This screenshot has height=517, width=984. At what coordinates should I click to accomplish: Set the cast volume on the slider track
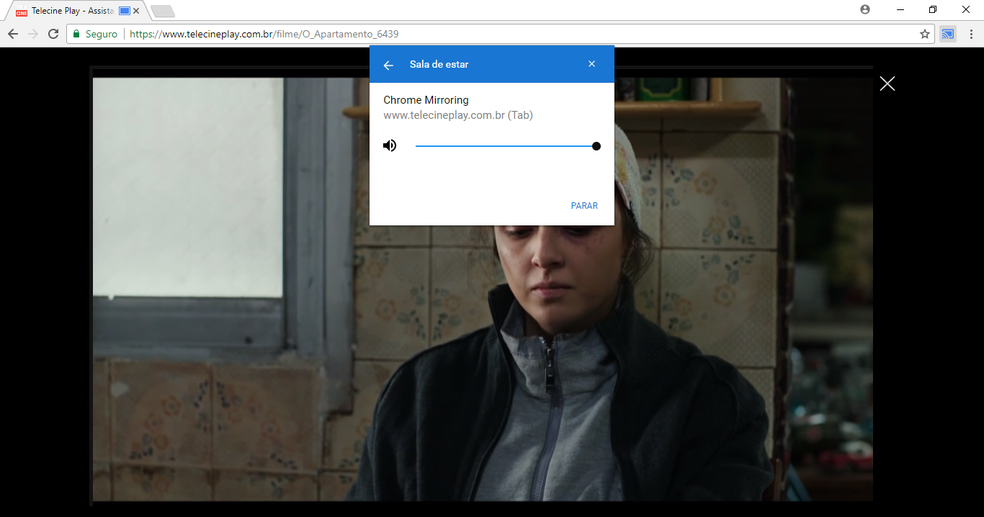coord(506,146)
